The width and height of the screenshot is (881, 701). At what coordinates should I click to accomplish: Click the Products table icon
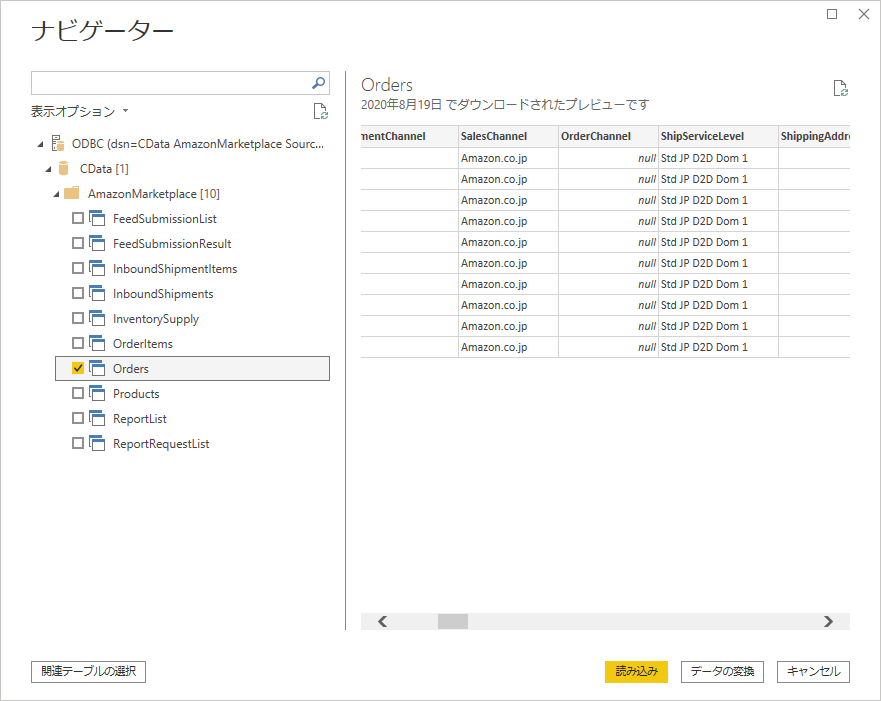pyautogui.click(x=98, y=394)
